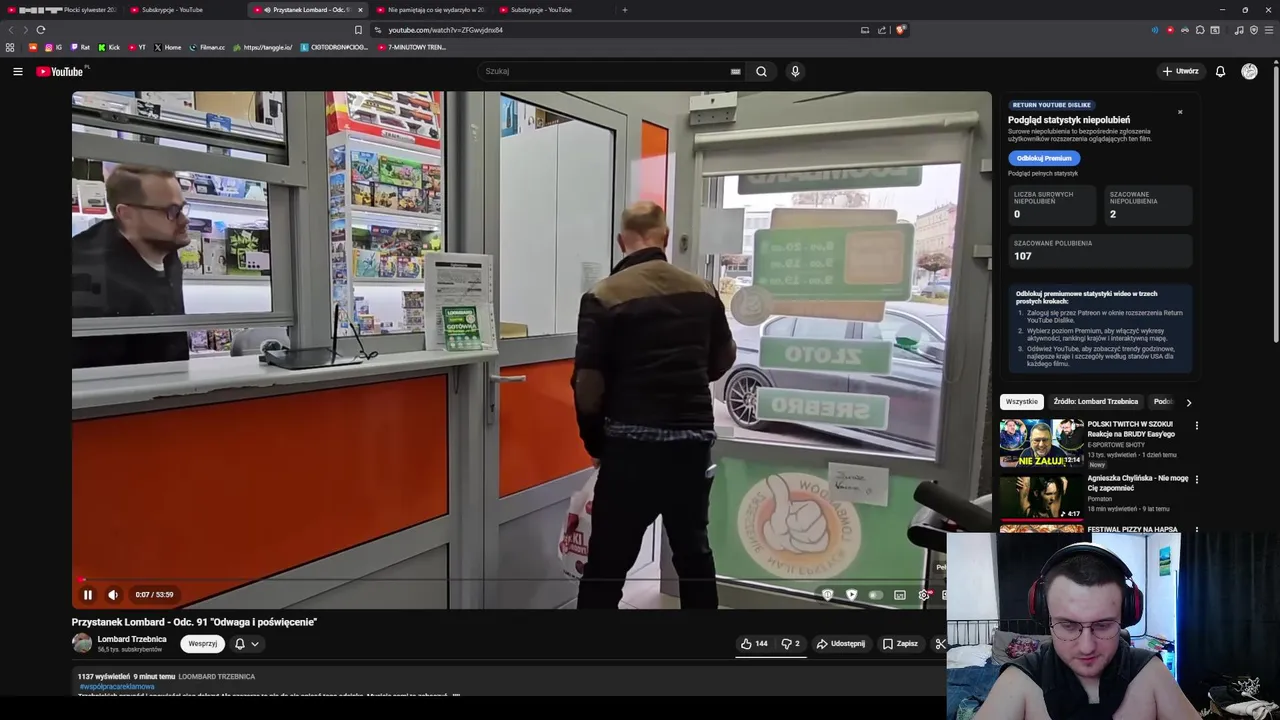Click the Home X bookmark
This screenshot has width=1280, height=720.
[168, 47]
